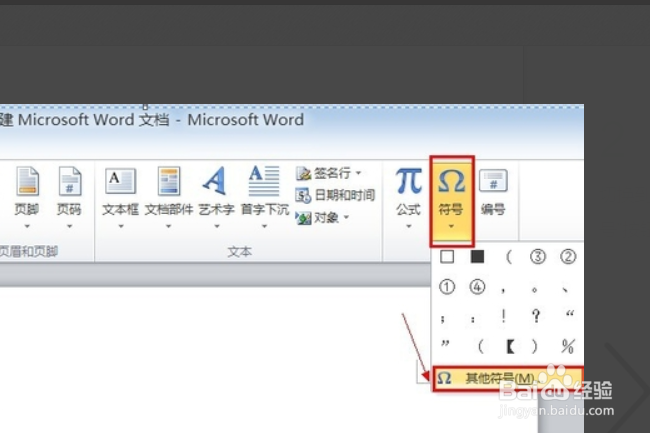Insert the circled number ③ symbol
This screenshot has width=650, height=433.
coord(538,257)
